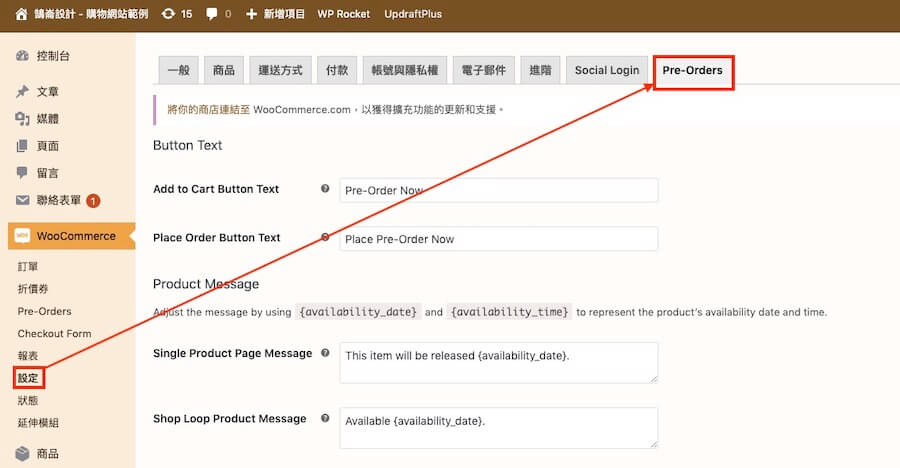Switch to the 付款 tab
900x468 pixels.
(x=337, y=70)
